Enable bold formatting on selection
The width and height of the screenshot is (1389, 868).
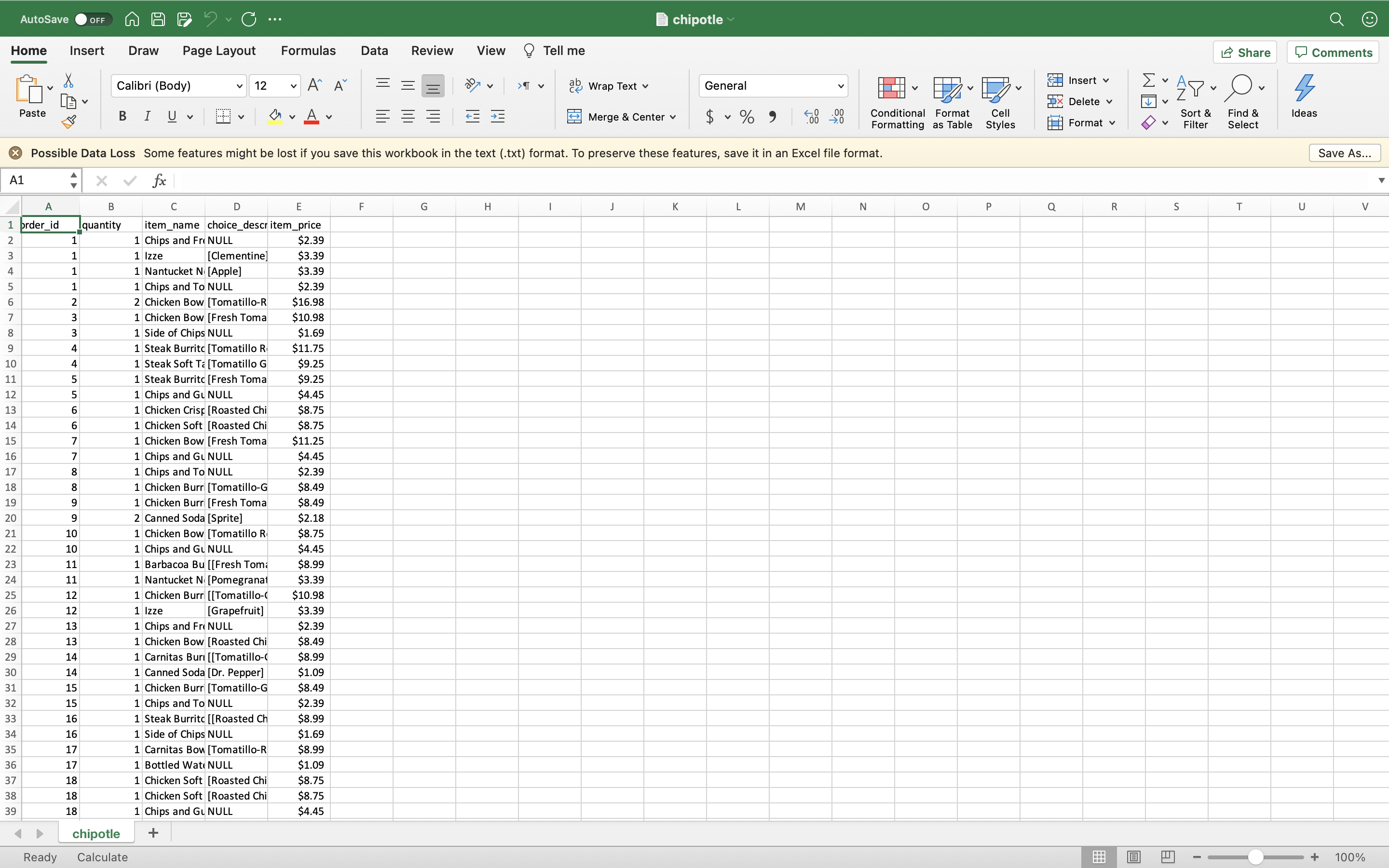click(121, 117)
